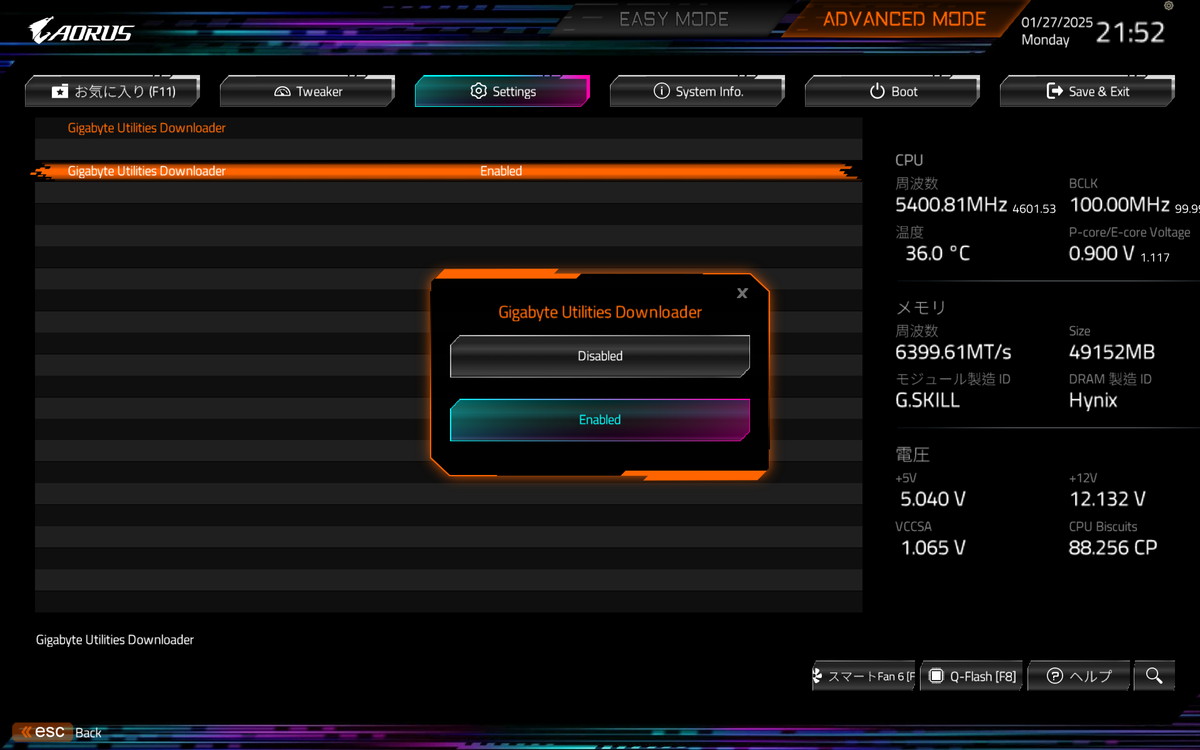Click the BCLK 100.00MHz value

(x=1119, y=205)
